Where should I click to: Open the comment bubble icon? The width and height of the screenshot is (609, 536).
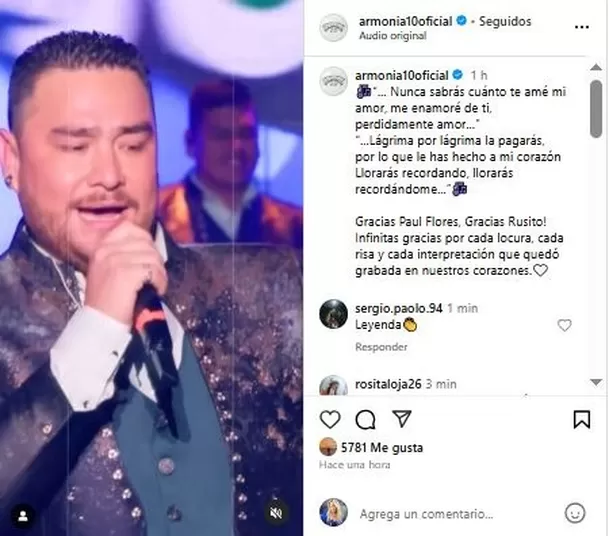tap(365, 419)
